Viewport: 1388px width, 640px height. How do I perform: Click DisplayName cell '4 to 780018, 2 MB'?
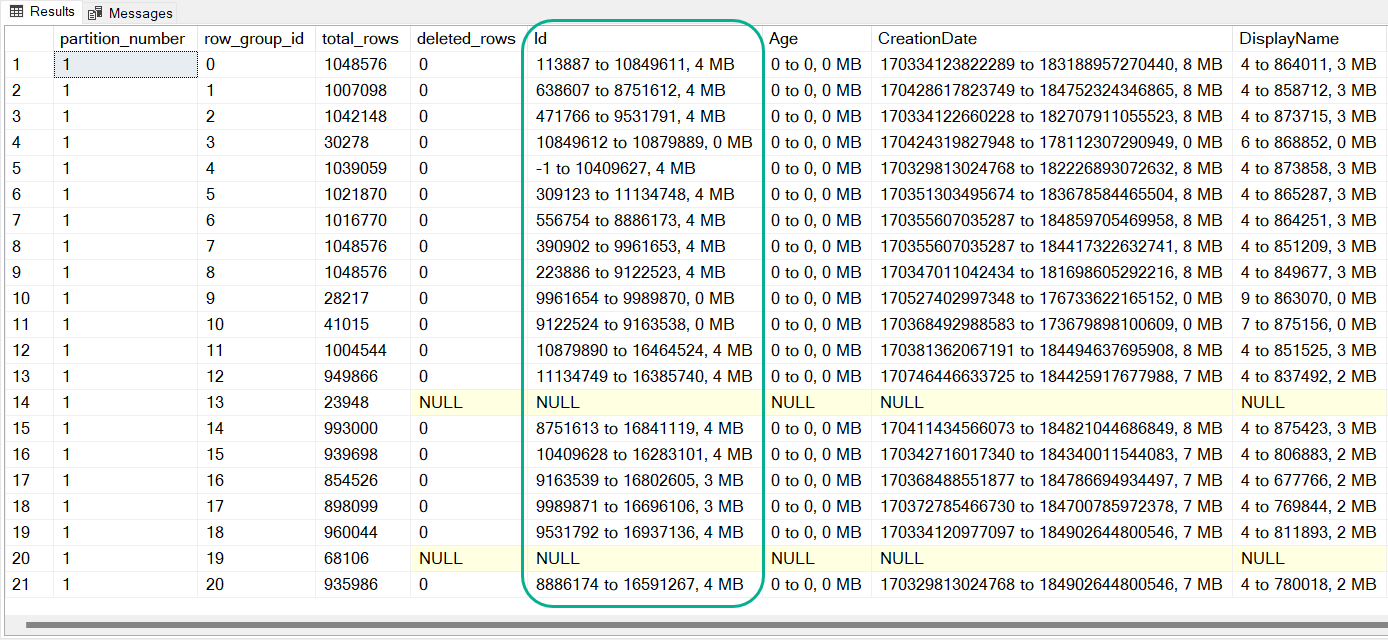1310,585
